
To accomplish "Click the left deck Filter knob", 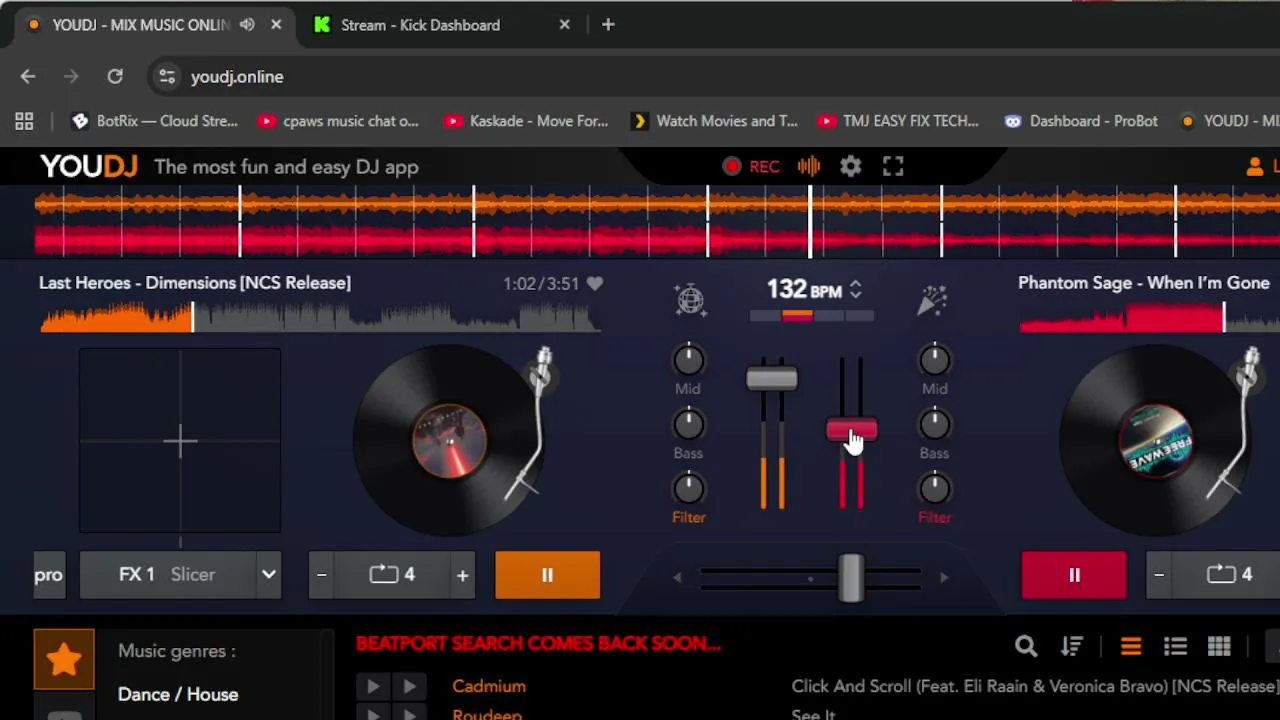I will click(688, 489).
